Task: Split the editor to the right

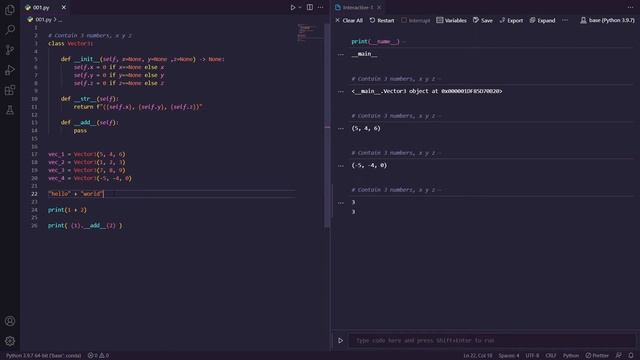Action: click(310, 7)
